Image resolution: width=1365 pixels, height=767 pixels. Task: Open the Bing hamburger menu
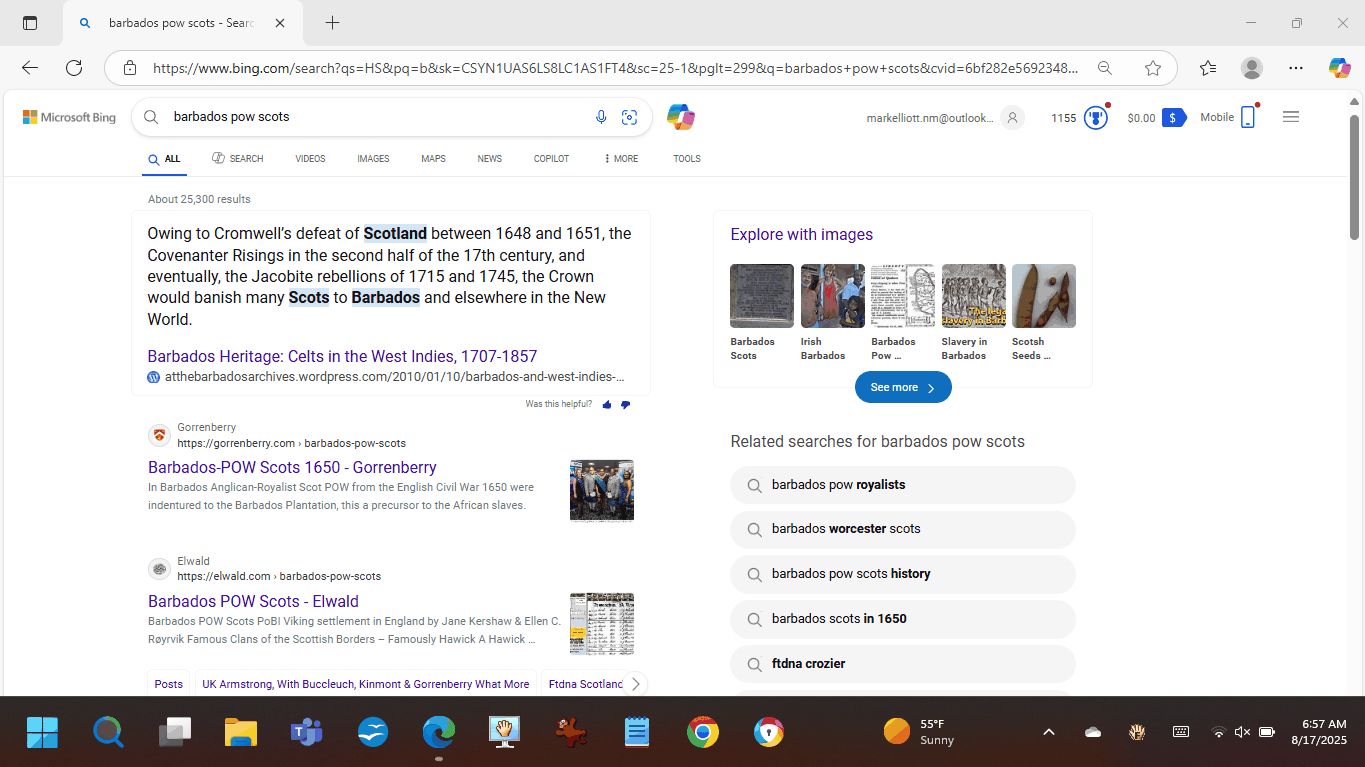[x=1290, y=117]
